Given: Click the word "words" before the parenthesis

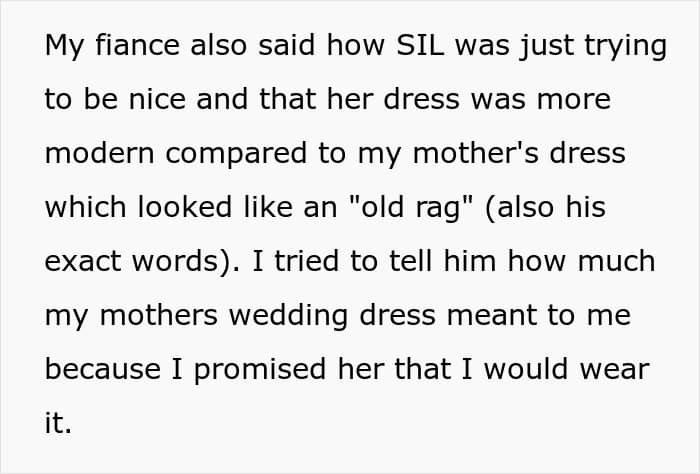Looking at the screenshot, I should coord(175,261).
